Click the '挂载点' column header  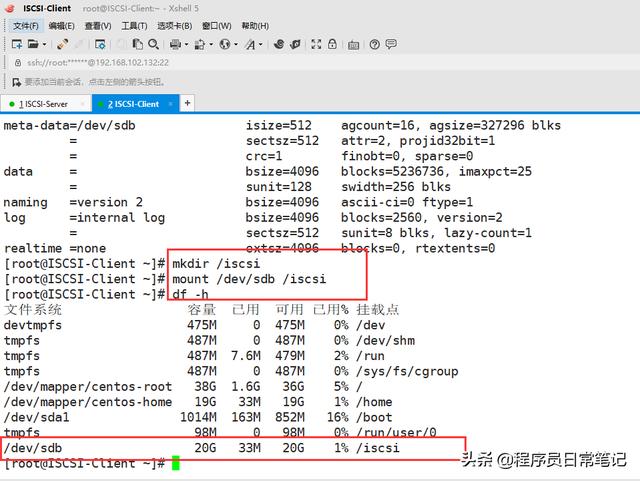tap(378, 310)
